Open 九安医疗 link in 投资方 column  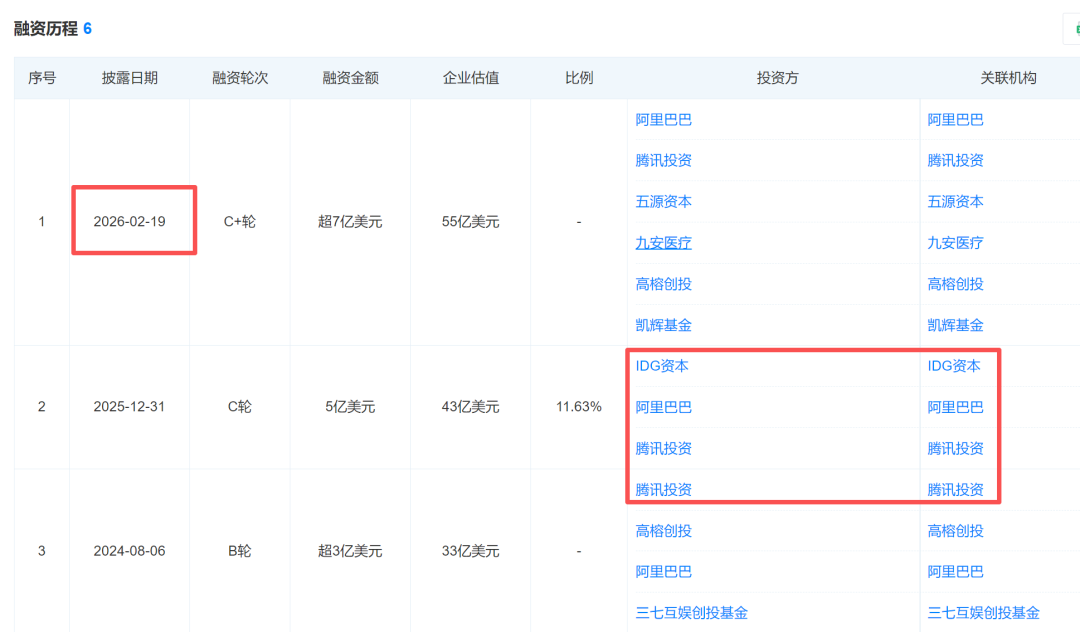663,242
